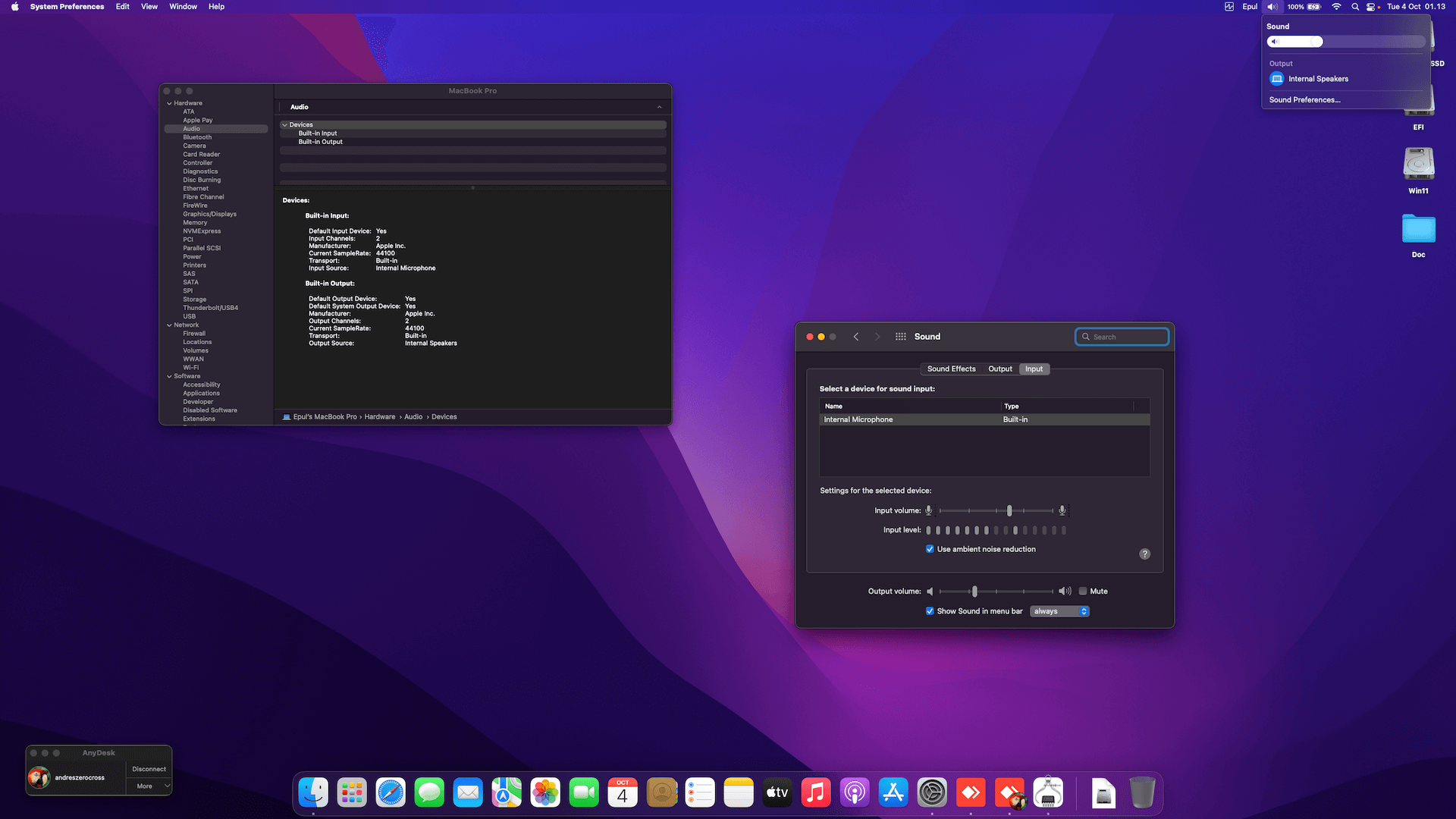
Task: Open the Apple menu
Action: tap(14, 7)
